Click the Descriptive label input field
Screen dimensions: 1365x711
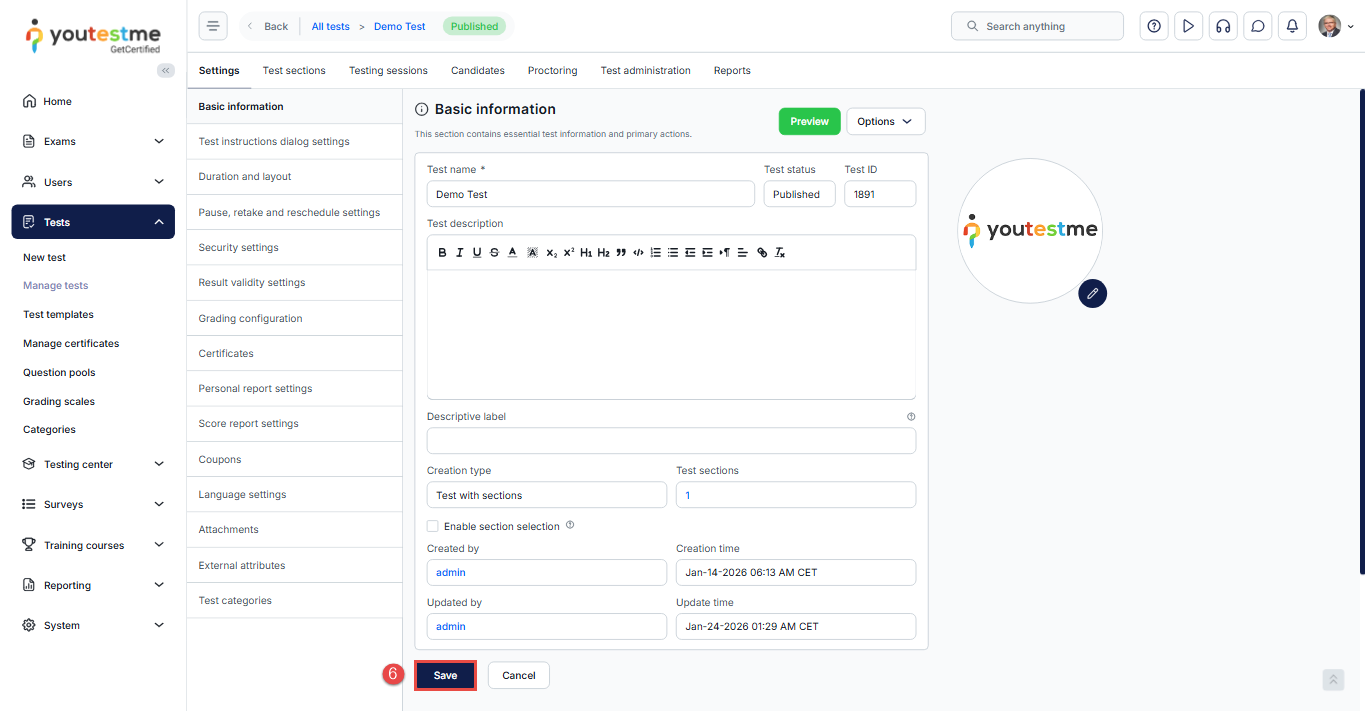tap(671, 441)
